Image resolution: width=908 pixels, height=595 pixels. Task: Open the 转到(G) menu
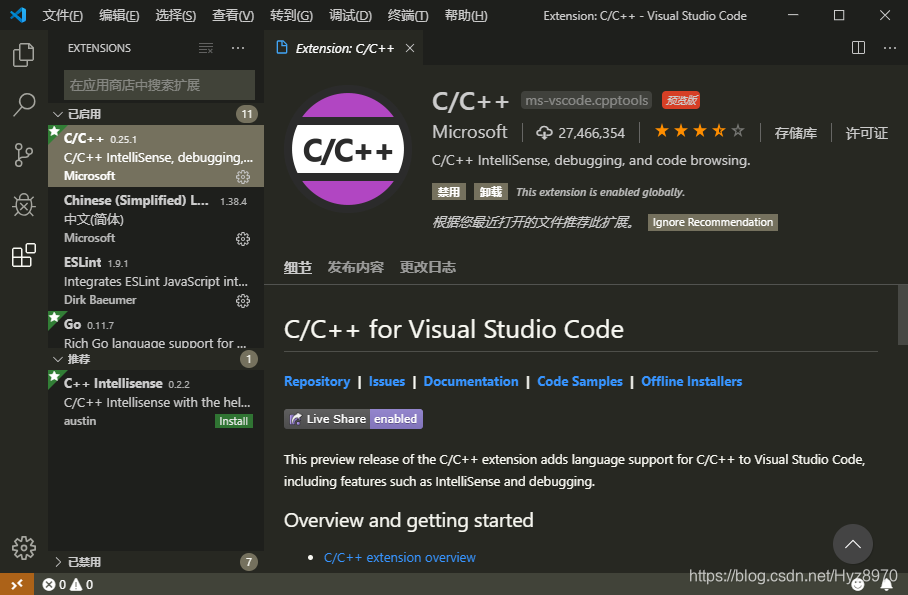pyautogui.click(x=291, y=16)
